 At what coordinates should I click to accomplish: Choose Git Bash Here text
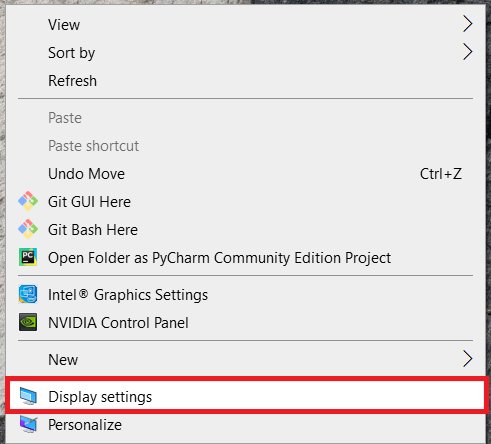pos(93,230)
